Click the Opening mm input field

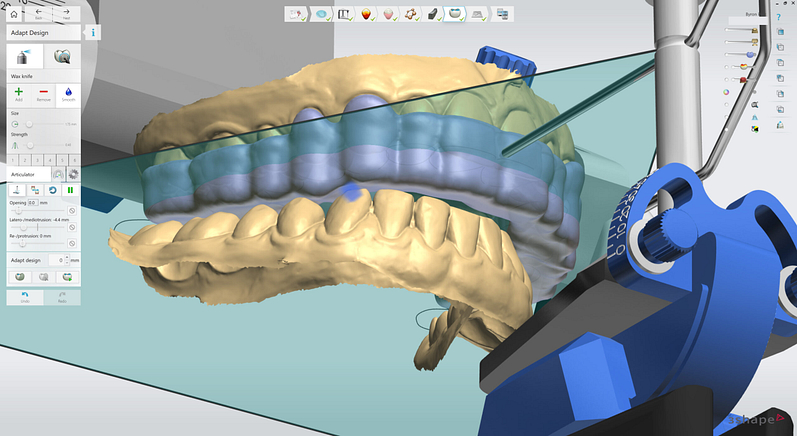pos(34,203)
